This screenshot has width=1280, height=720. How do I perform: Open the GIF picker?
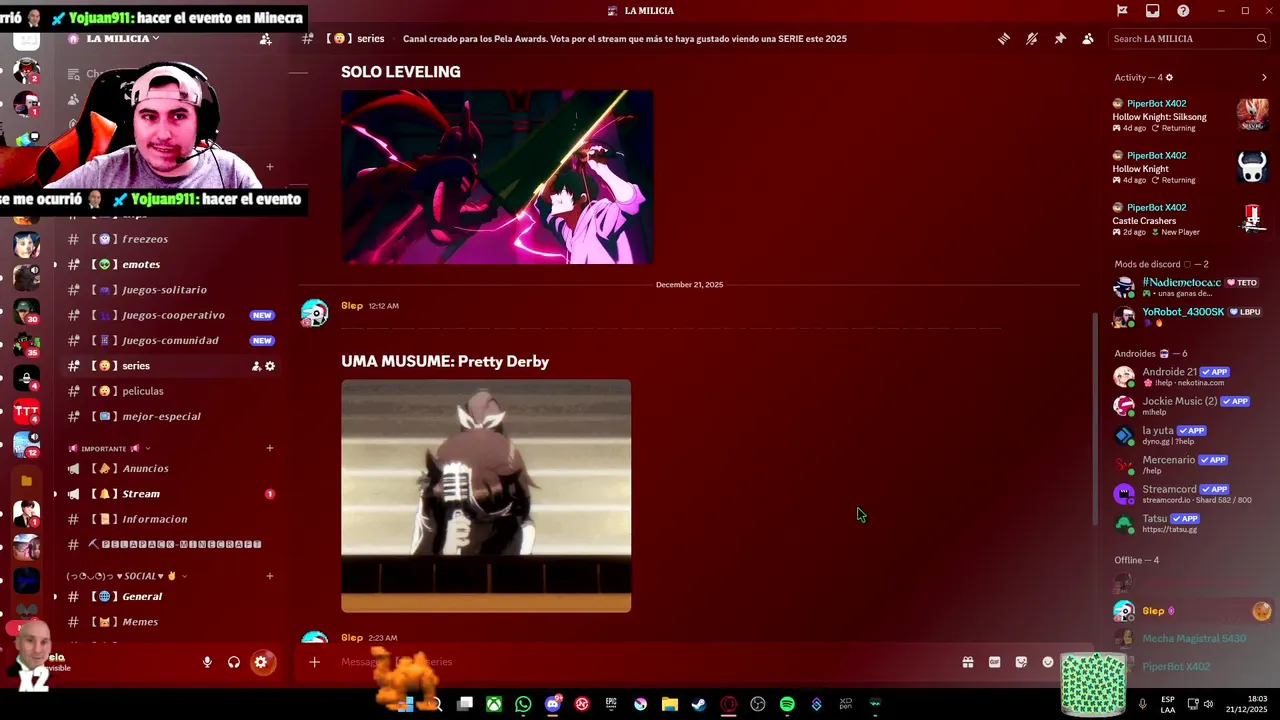[994, 662]
